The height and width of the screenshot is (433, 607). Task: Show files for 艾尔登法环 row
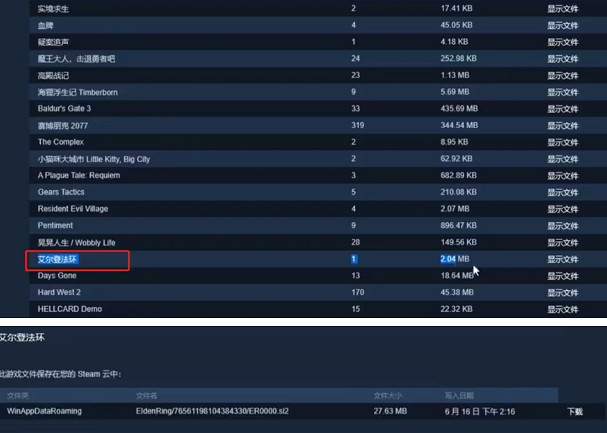(562, 259)
